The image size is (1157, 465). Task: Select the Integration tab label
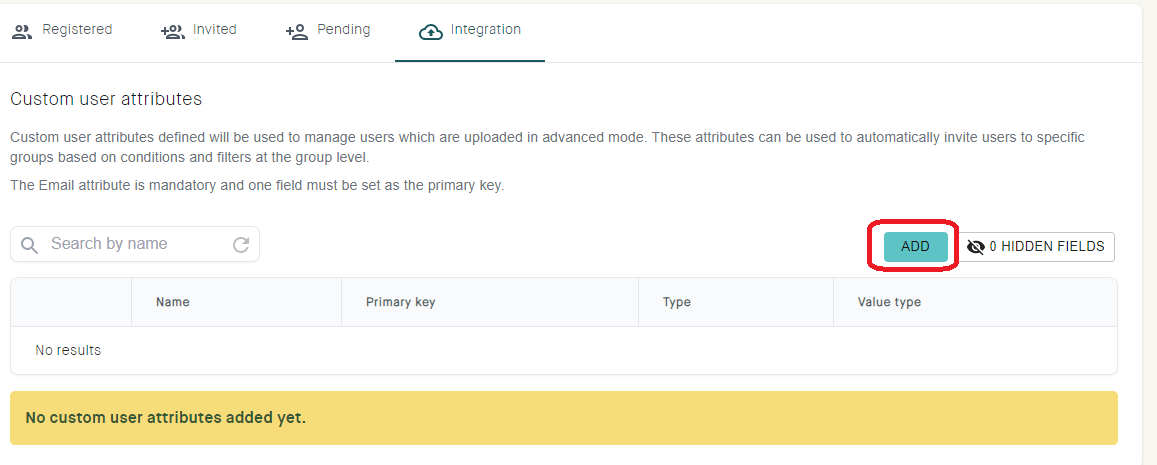coord(486,30)
